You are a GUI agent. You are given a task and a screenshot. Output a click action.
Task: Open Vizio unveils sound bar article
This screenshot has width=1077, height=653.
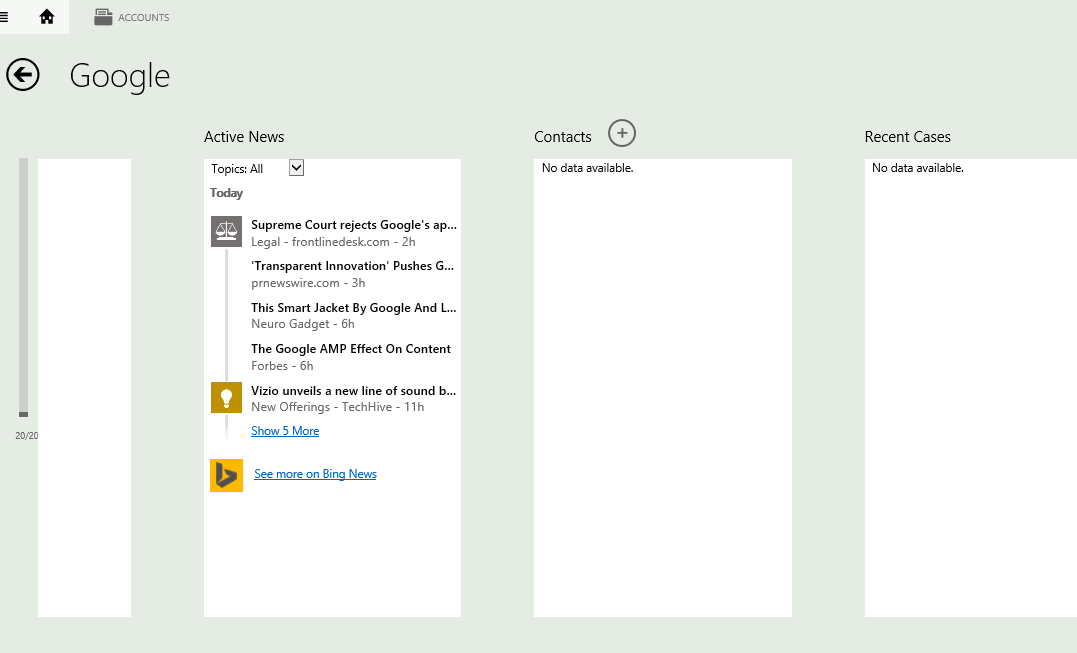354,391
